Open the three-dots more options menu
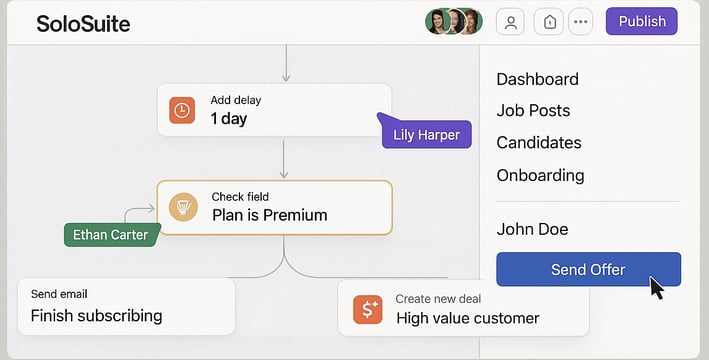This screenshot has height=360, width=709. click(x=581, y=22)
